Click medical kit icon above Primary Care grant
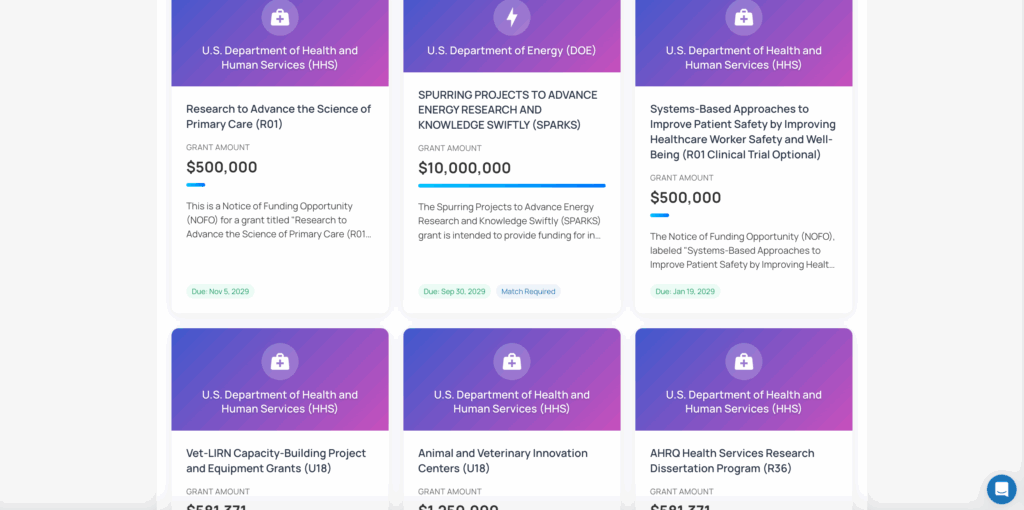Viewport: 1024px width, 510px height. coord(280,17)
